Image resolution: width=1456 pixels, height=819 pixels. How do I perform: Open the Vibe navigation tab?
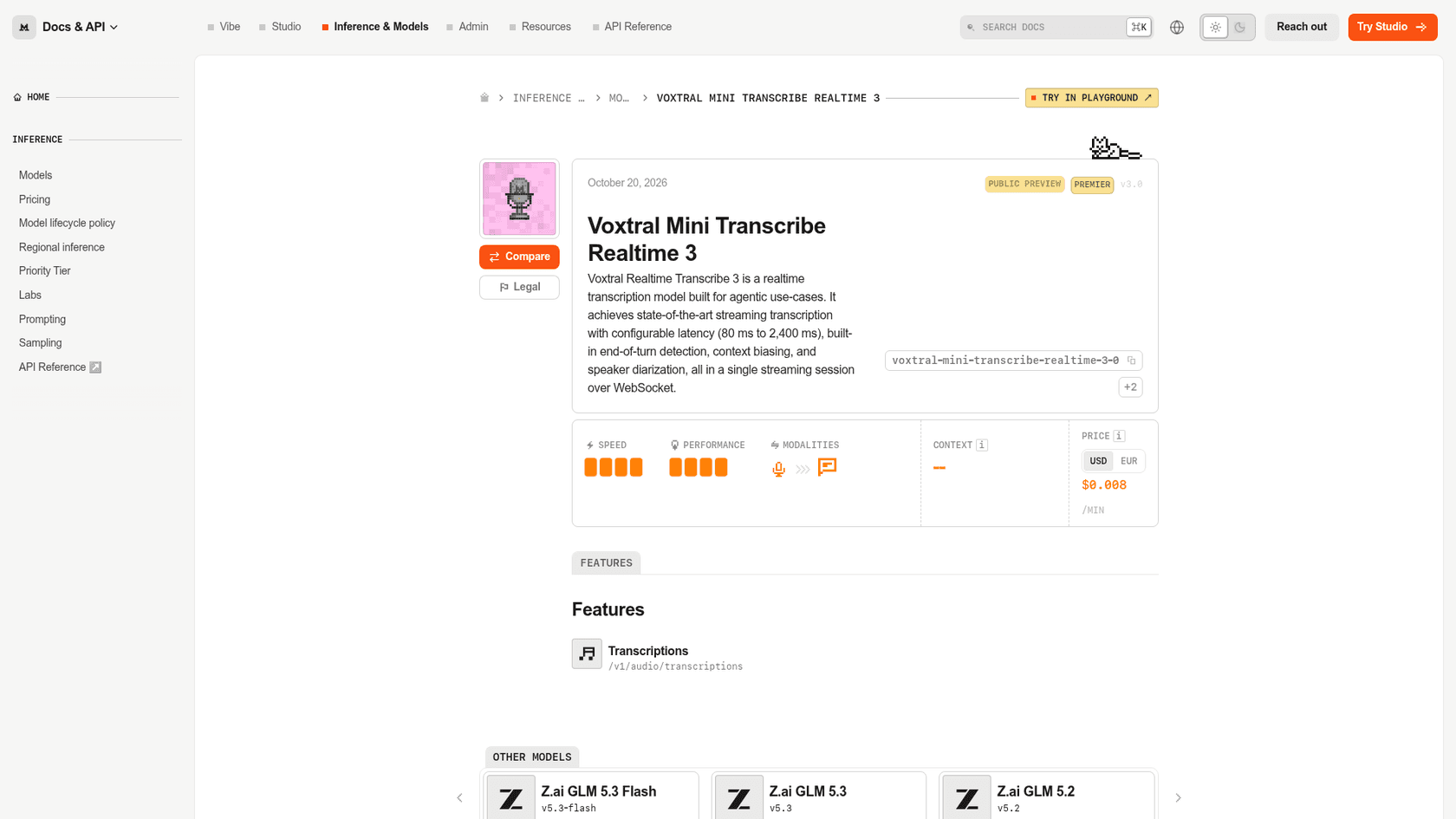click(x=224, y=27)
